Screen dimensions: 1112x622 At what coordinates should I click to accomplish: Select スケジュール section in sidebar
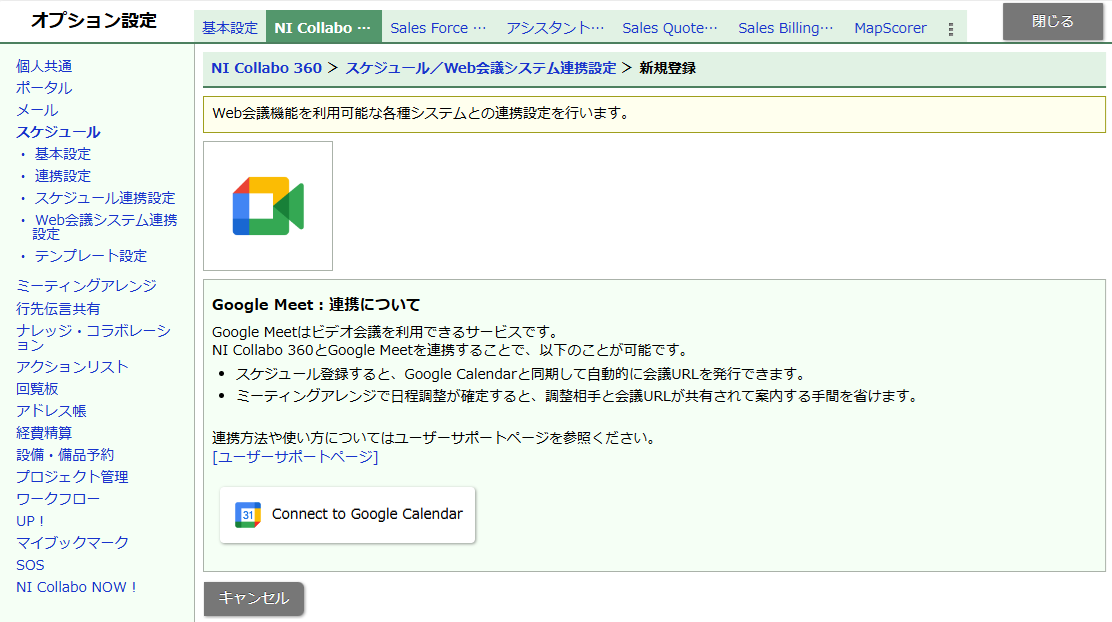(58, 132)
